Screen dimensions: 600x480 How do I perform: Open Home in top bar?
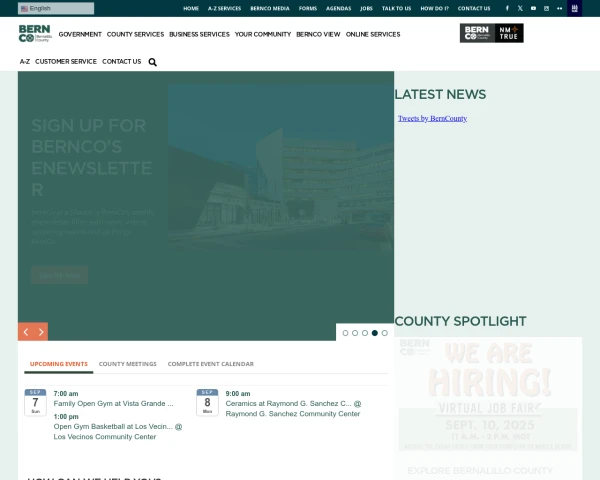click(x=191, y=8)
